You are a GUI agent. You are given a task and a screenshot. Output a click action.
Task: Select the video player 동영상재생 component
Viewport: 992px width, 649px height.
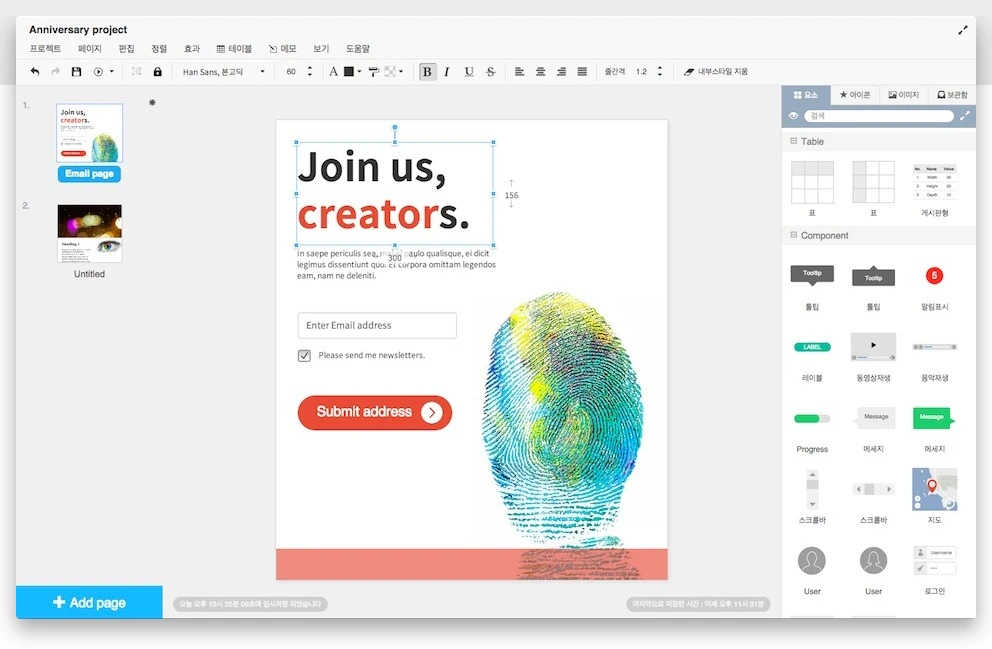(x=873, y=347)
